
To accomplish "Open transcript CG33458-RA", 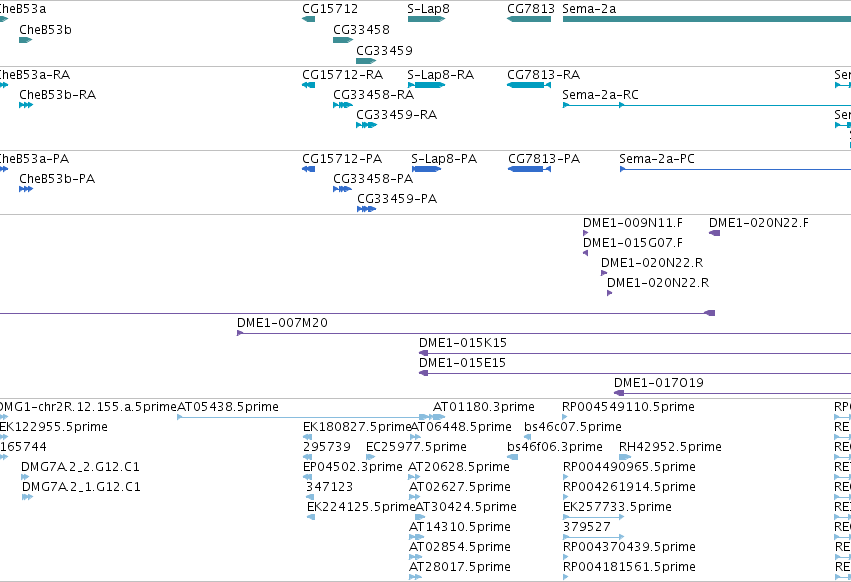I will pyautogui.click(x=373, y=95).
